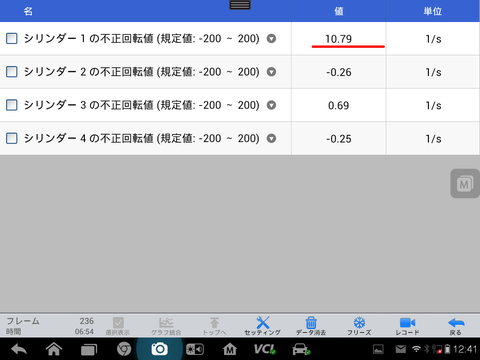Screen dimensions: 480x360
Task: Select the value -0.26 cell
Action: tap(339, 72)
